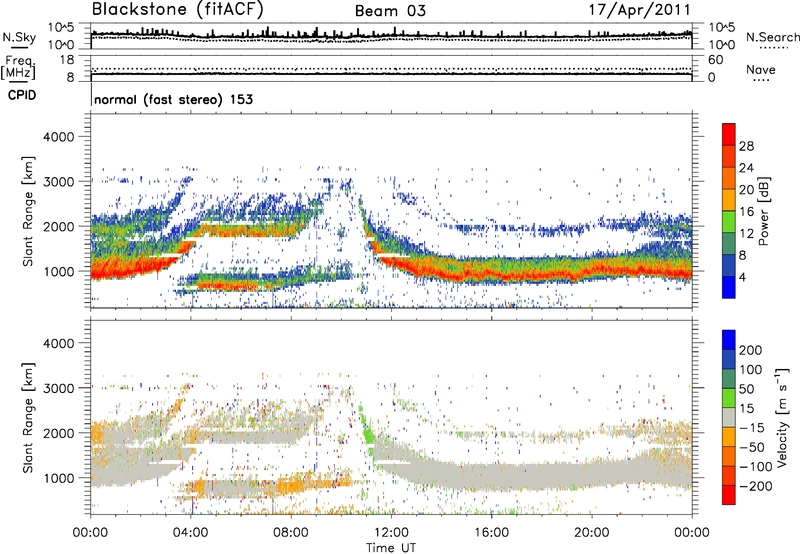This screenshot has height=554, width=800.
Task: Select the gray Velocity colorbar segment between 15 and -15
Action: point(729,417)
